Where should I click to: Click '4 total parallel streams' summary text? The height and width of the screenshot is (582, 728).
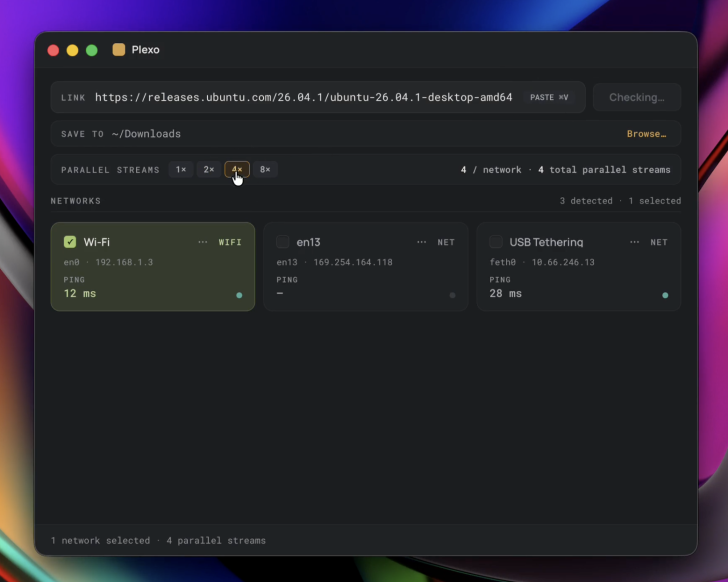pyautogui.click(x=604, y=170)
